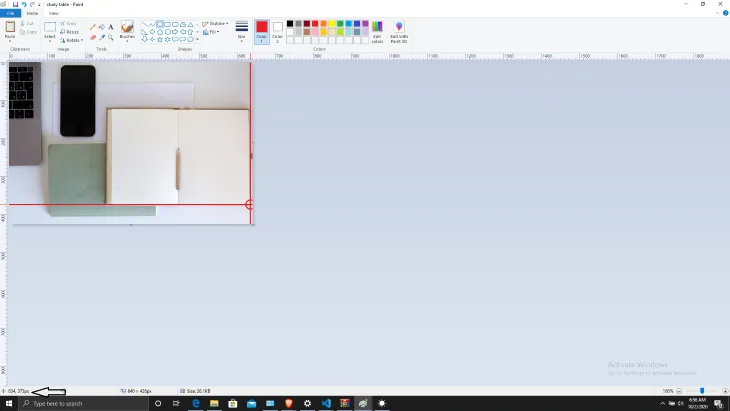
Task: Choose the Up arrow shape
Action: [190, 32]
